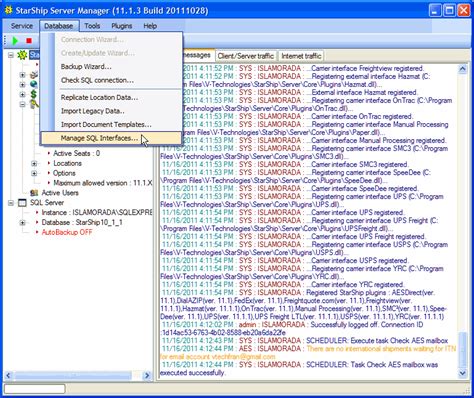Image resolution: width=474 pixels, height=398 pixels.
Task: Close the open Database menu
Action: pyautogui.click(x=59, y=26)
